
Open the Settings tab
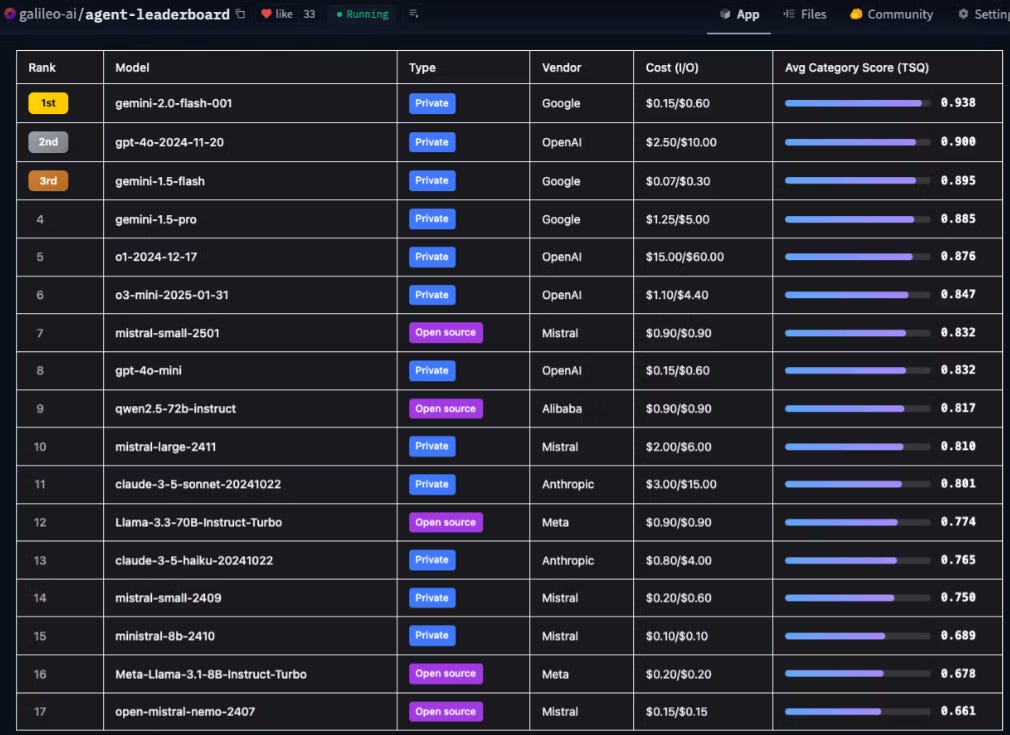(984, 14)
